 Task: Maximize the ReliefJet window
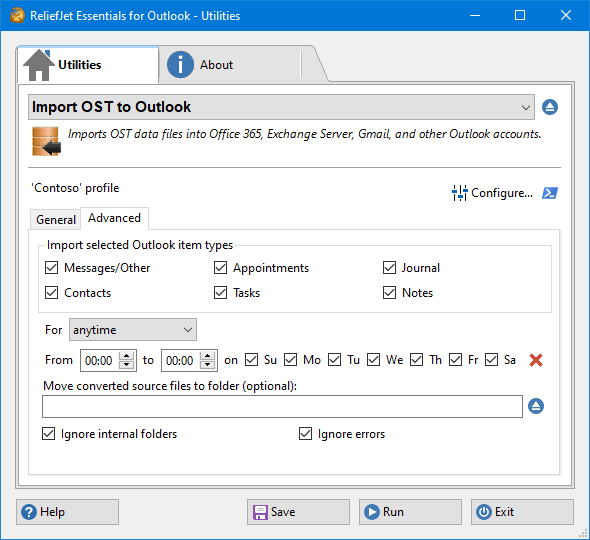520,15
